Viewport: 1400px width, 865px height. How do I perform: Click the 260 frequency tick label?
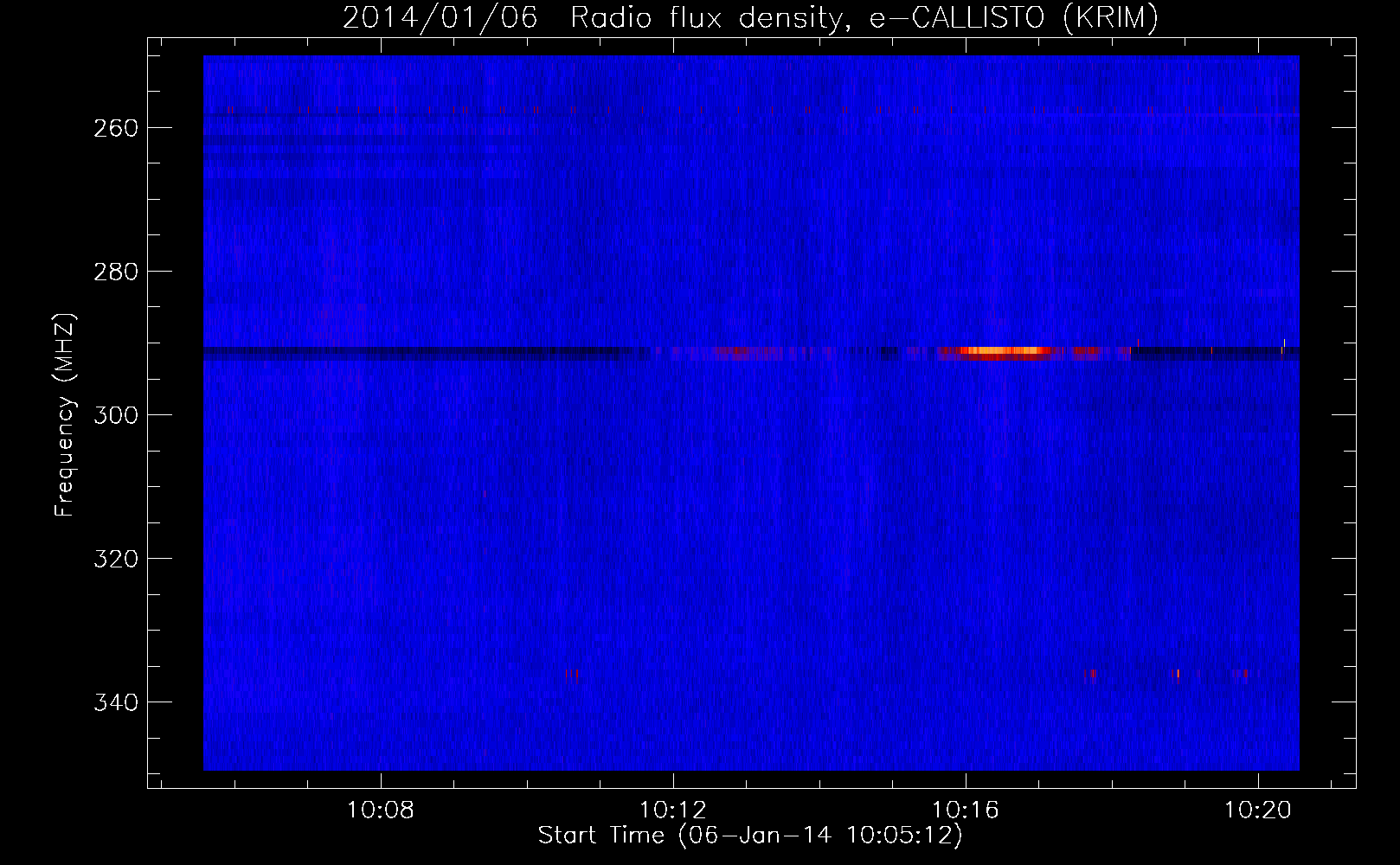(x=116, y=128)
